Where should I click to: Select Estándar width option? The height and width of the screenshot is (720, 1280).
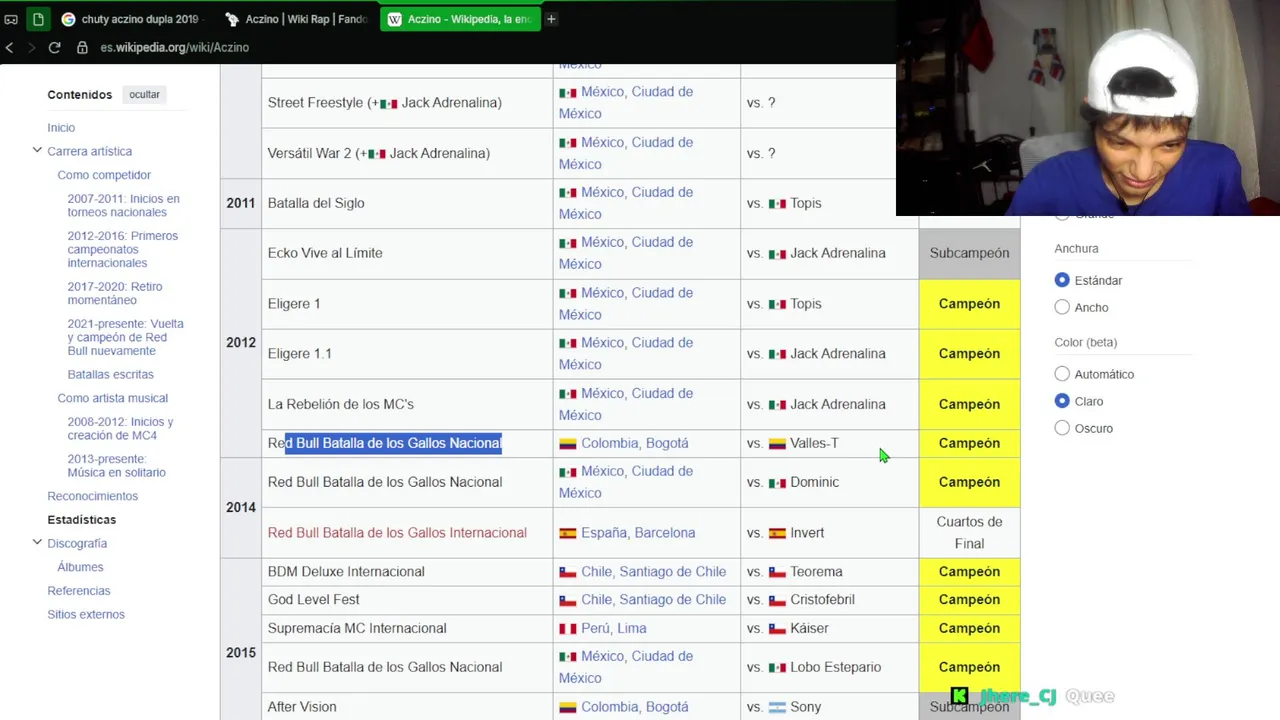[x=1062, y=280]
